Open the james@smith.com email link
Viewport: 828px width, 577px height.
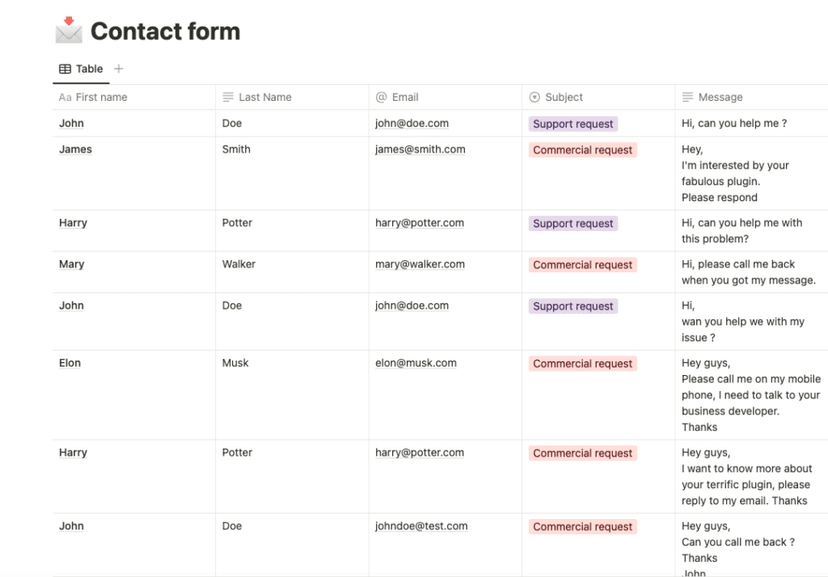tap(420, 149)
